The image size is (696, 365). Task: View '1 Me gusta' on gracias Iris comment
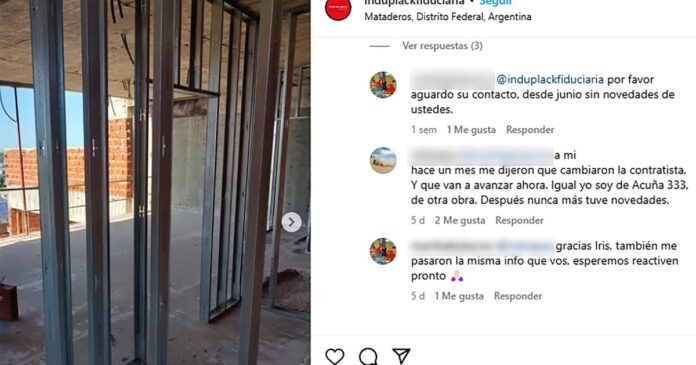pos(459,296)
